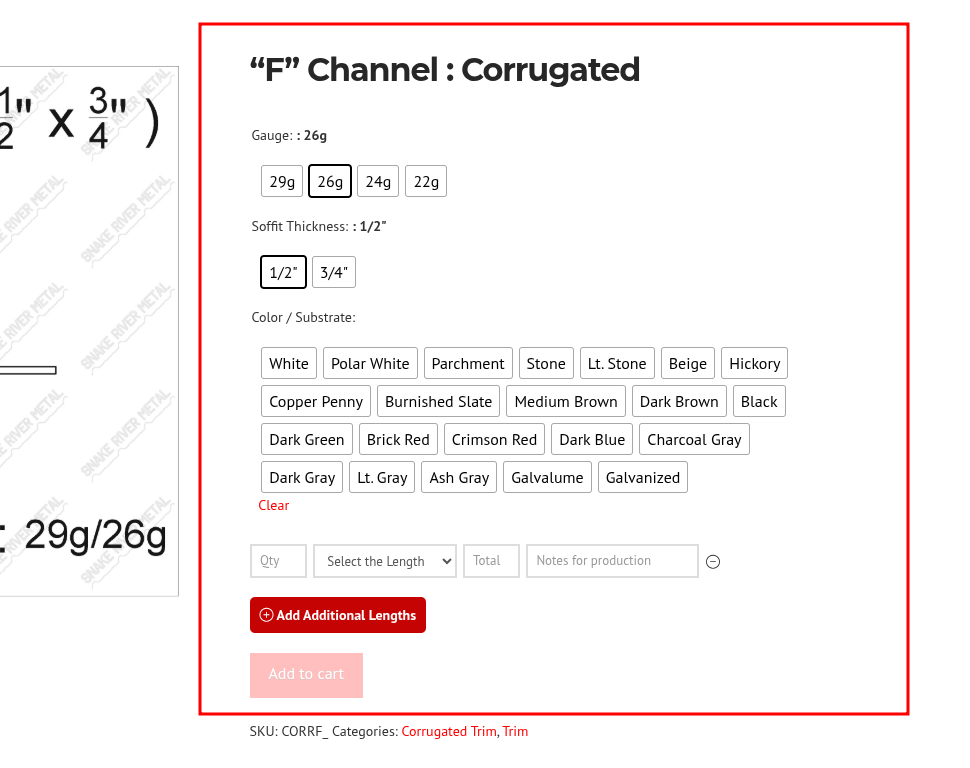Select the 24g gauge option

coord(378,181)
